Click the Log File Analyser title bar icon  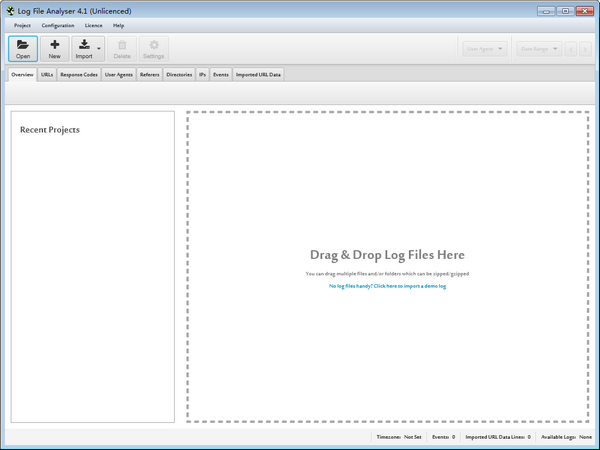tap(11, 11)
